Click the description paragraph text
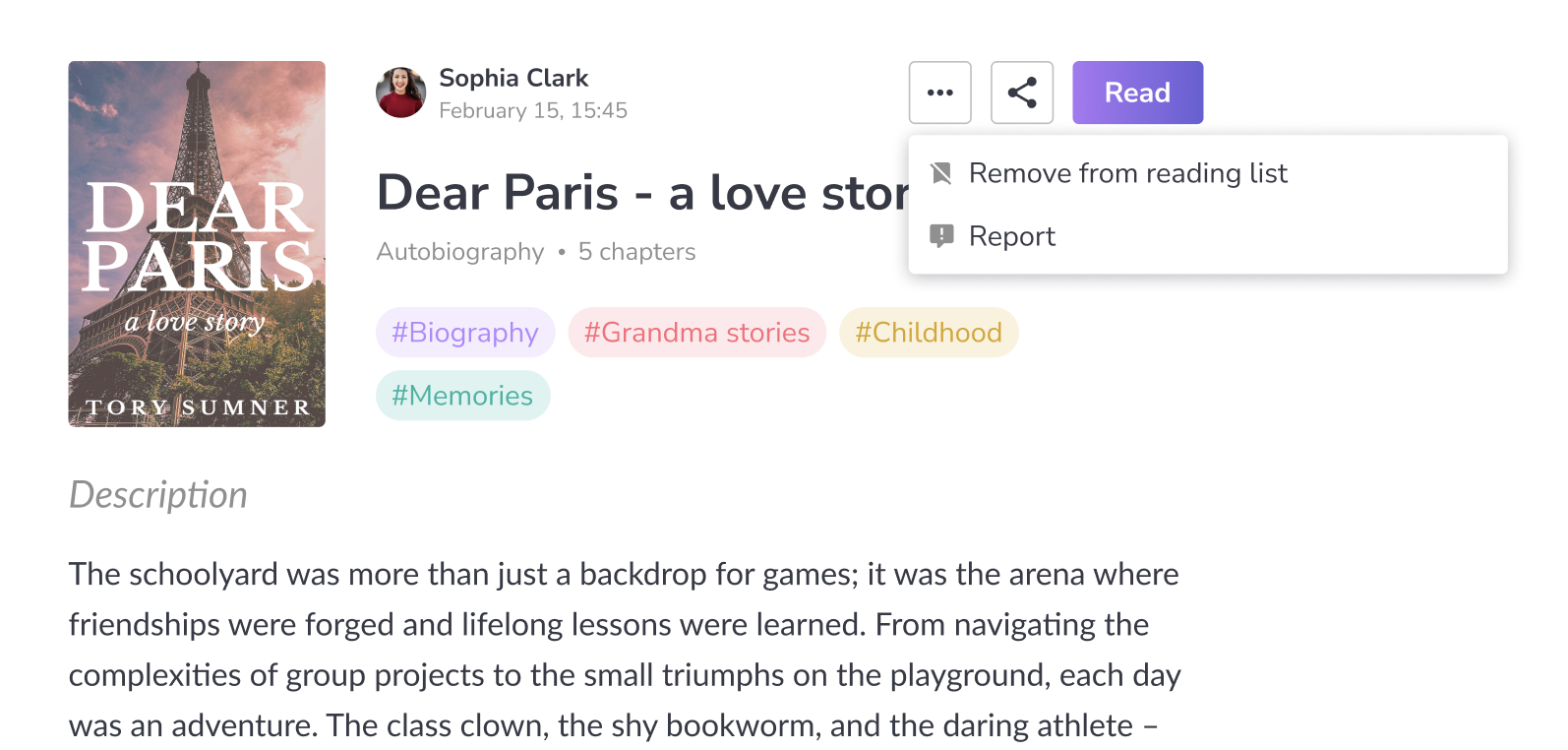 pos(625,650)
